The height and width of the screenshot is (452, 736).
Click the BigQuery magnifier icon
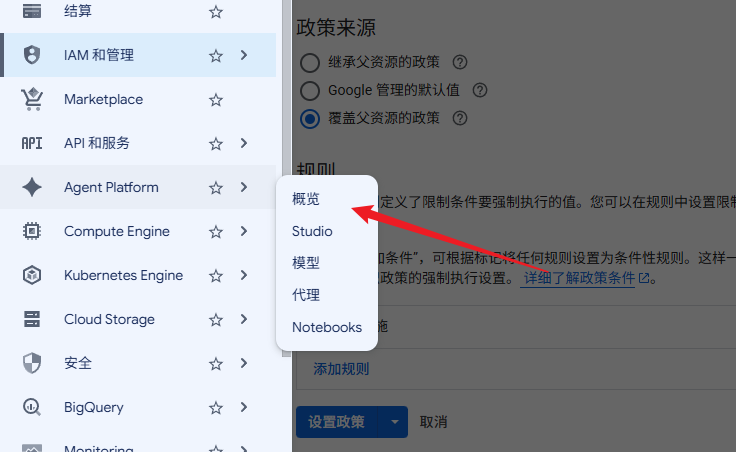32,407
